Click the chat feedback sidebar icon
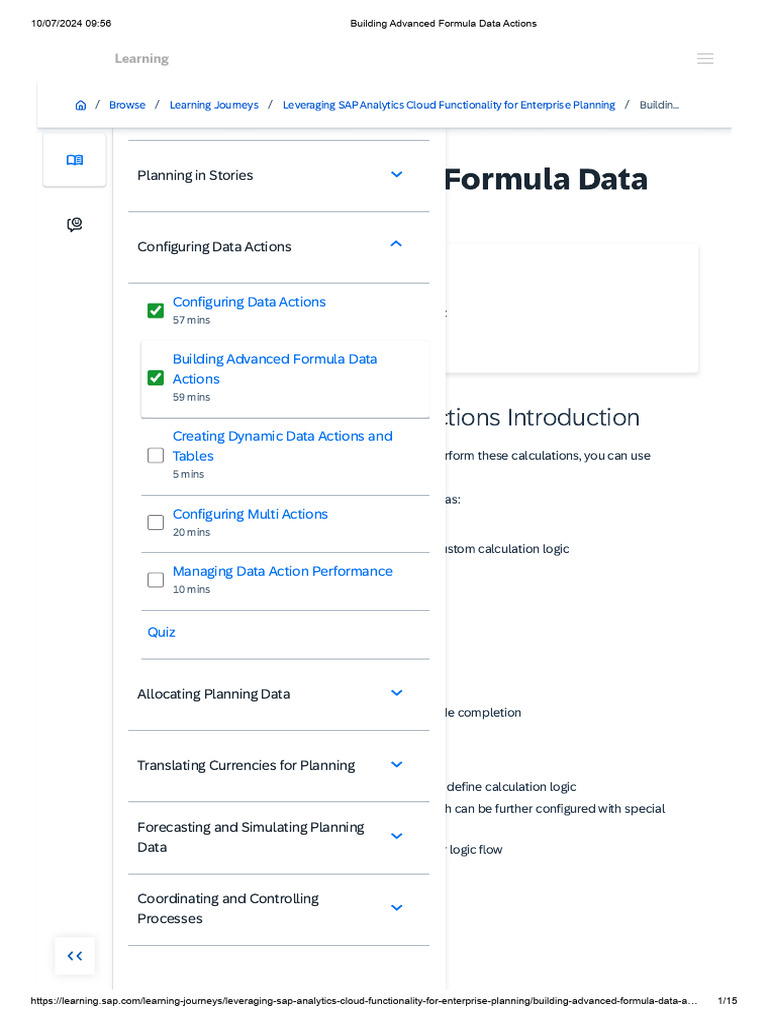Image resolution: width=768 pixels, height=1024 pixels. (75, 225)
